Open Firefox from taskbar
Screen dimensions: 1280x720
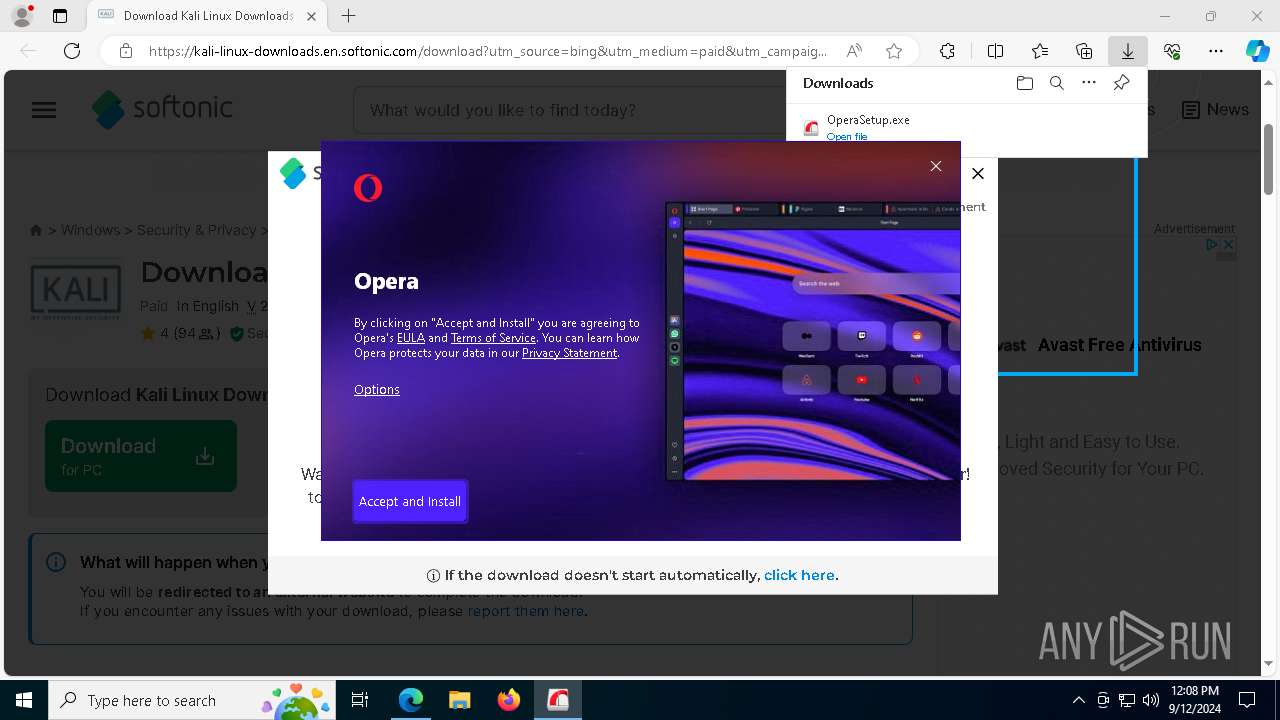tap(508, 700)
